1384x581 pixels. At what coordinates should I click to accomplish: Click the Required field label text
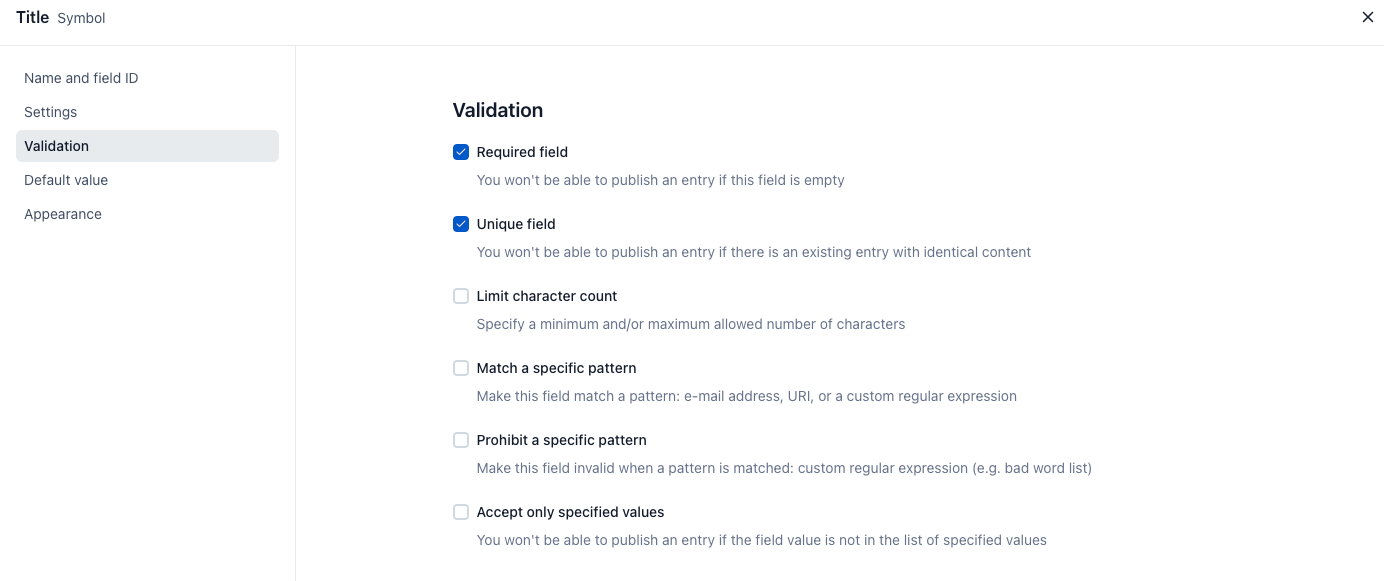pos(522,151)
